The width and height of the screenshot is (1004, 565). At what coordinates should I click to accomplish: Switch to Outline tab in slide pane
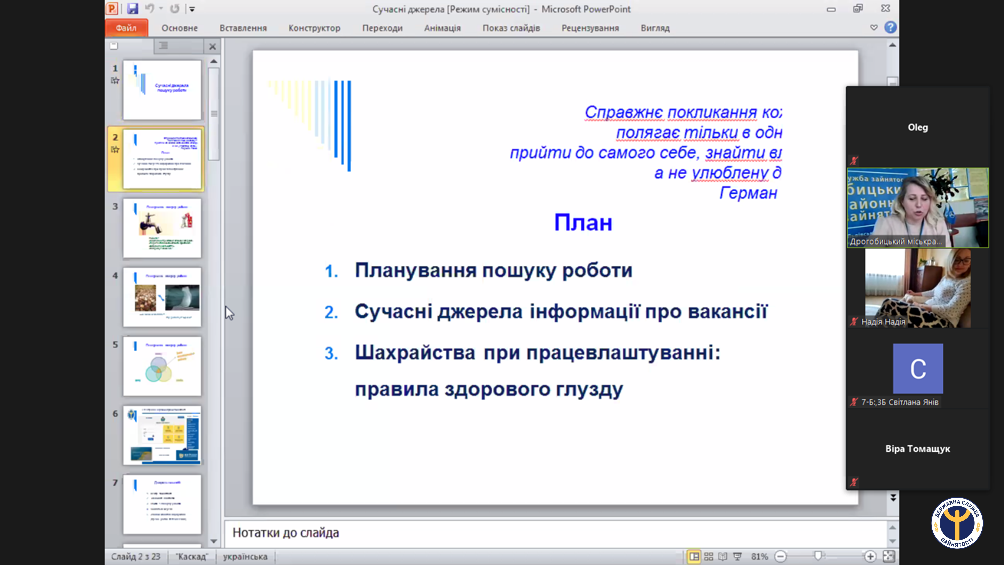(x=163, y=46)
